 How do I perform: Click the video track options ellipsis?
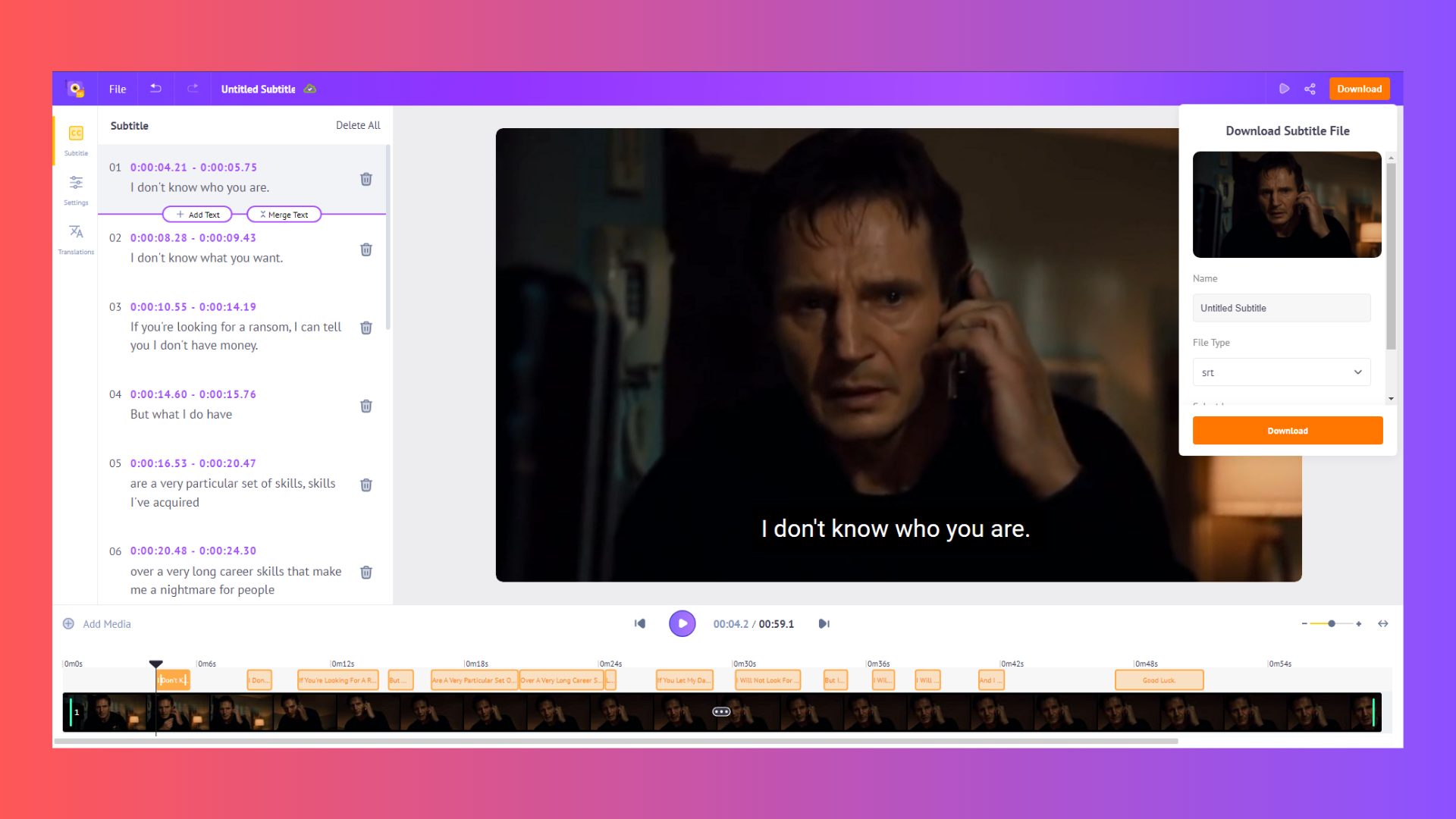pos(721,711)
